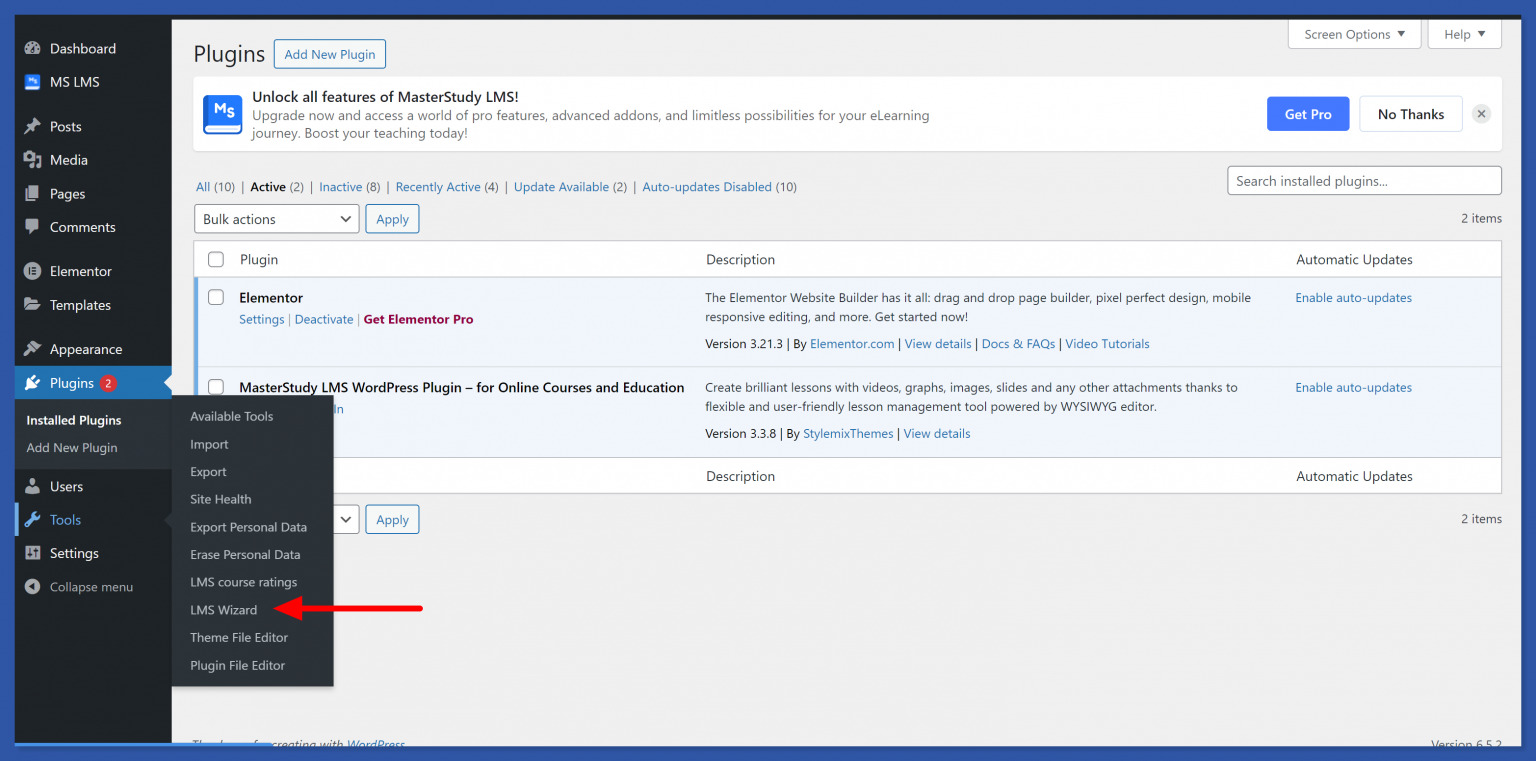Select the Elementor sidebar icon

click(34, 271)
